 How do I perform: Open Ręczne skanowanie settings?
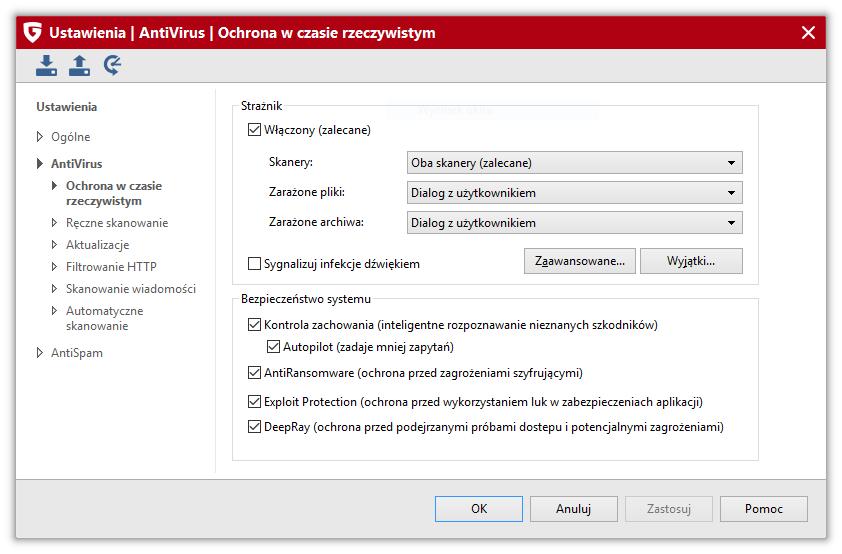[x=117, y=223]
